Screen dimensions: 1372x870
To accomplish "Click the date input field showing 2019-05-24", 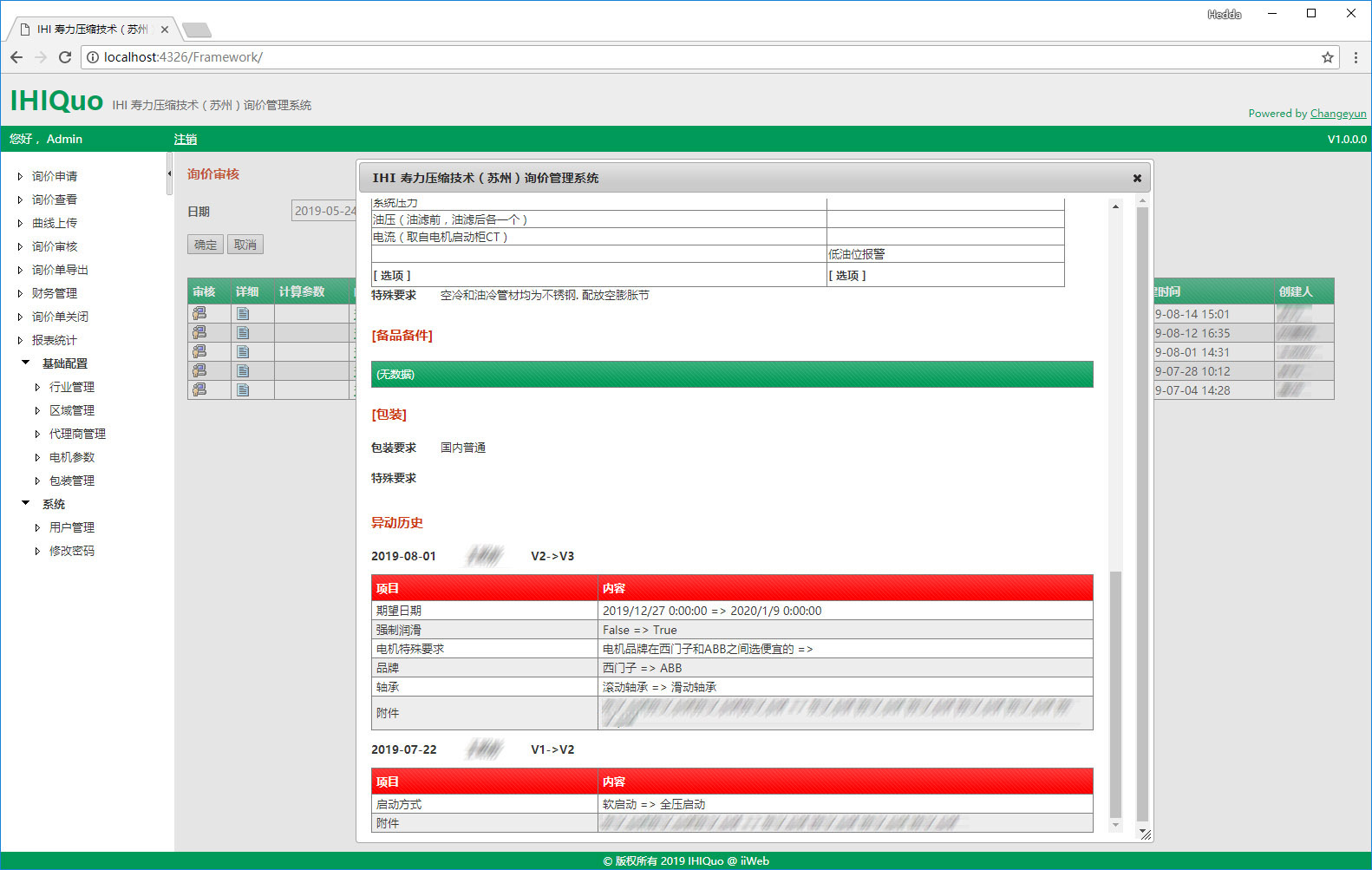I will [x=324, y=211].
